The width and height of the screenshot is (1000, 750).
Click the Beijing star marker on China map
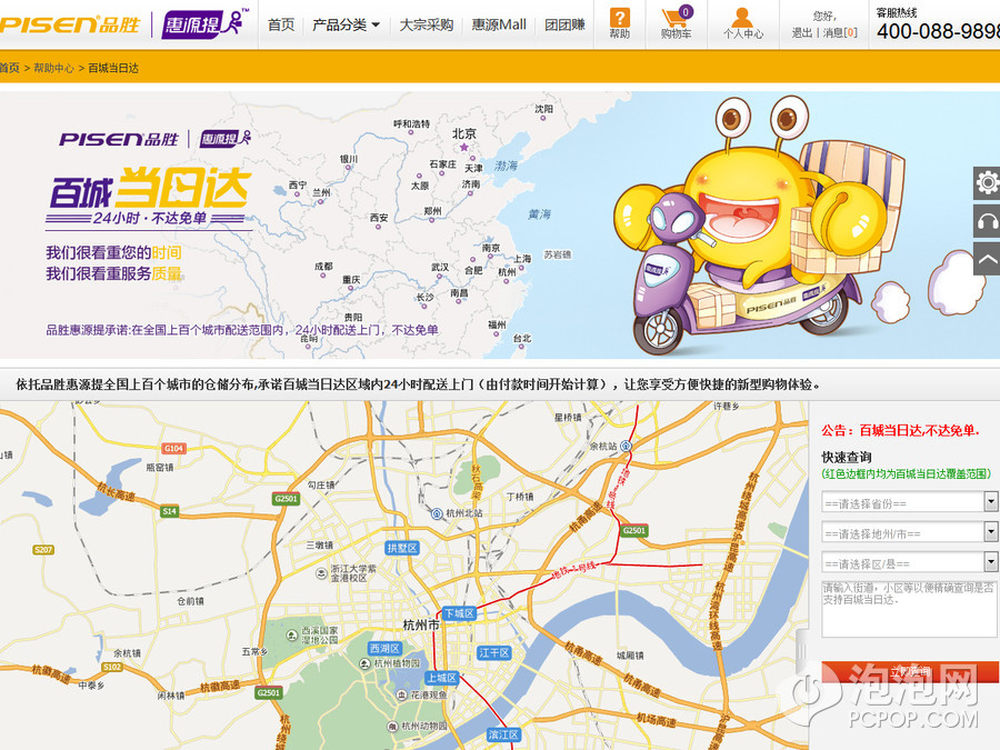(464, 147)
